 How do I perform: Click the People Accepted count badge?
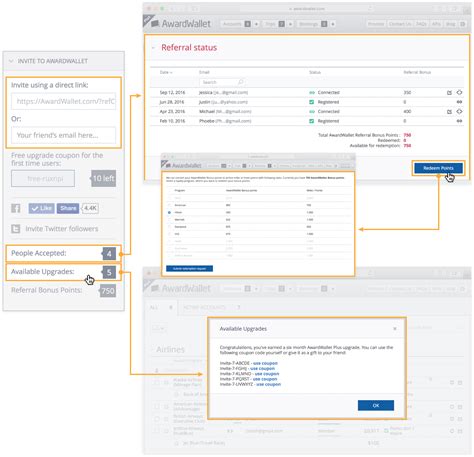[x=109, y=254]
